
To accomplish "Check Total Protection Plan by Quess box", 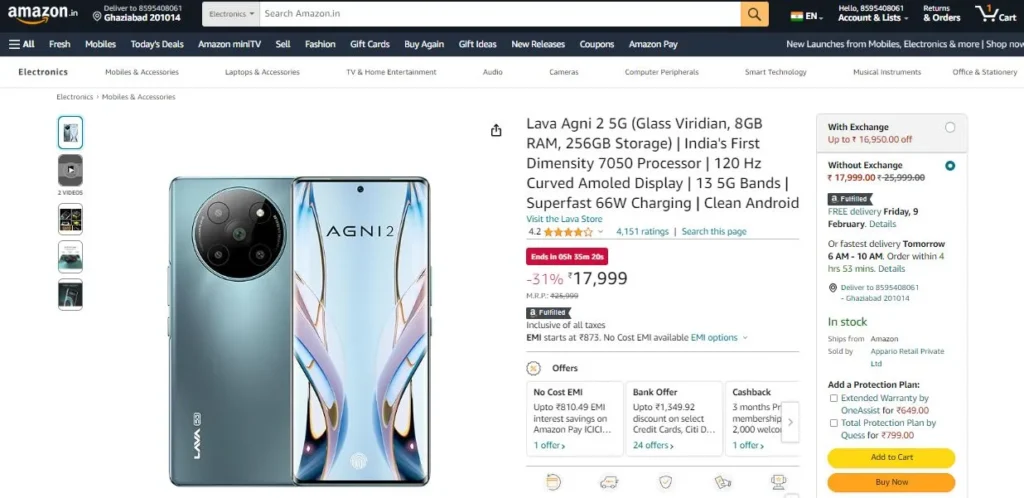I will (833, 423).
